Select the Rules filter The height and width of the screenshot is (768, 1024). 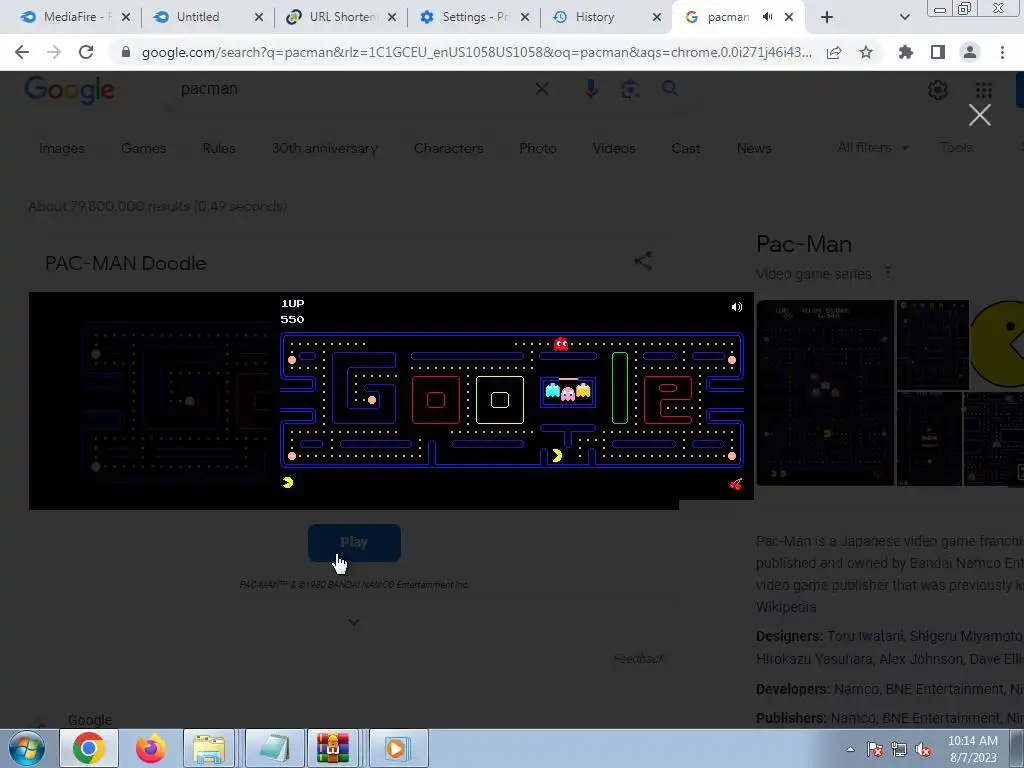click(x=219, y=148)
